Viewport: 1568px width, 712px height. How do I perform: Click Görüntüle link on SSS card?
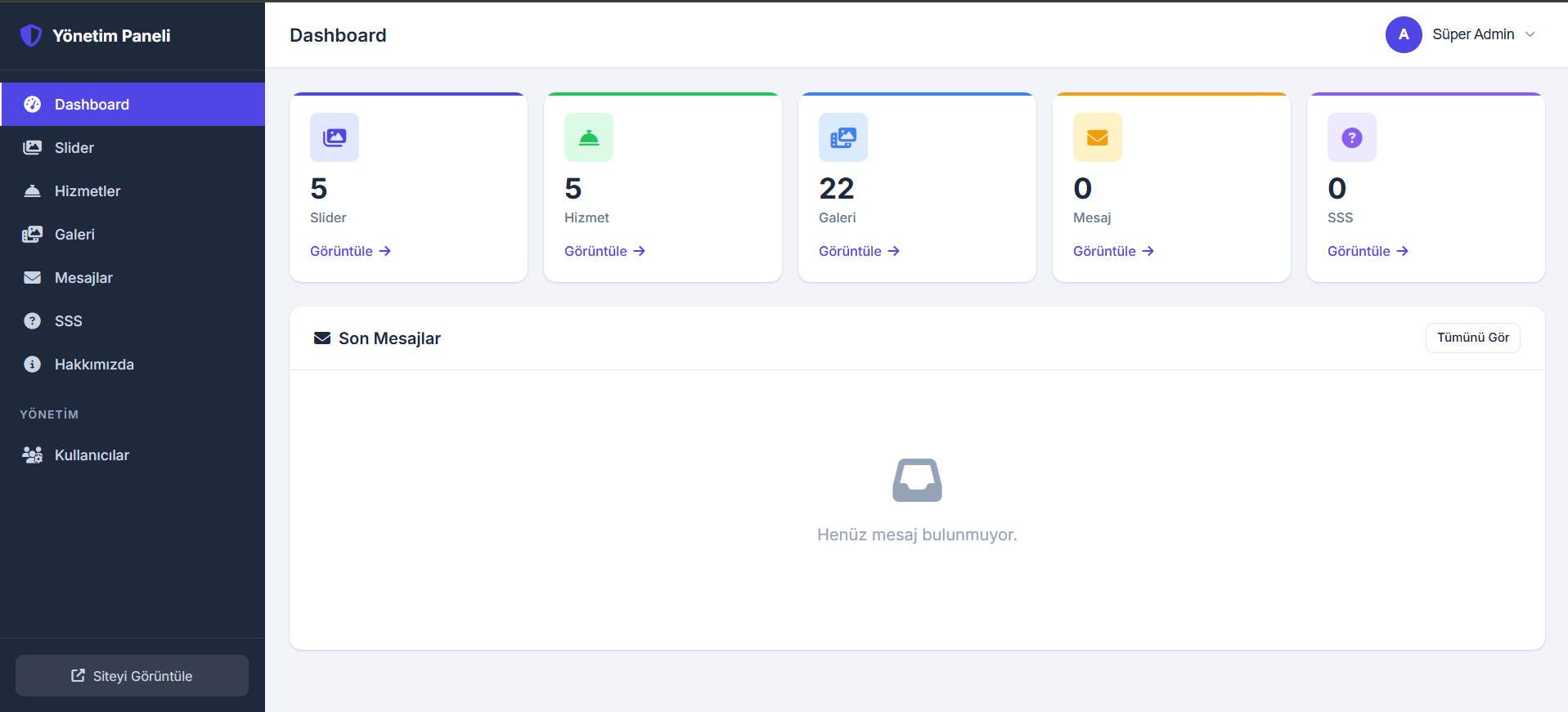click(1368, 251)
